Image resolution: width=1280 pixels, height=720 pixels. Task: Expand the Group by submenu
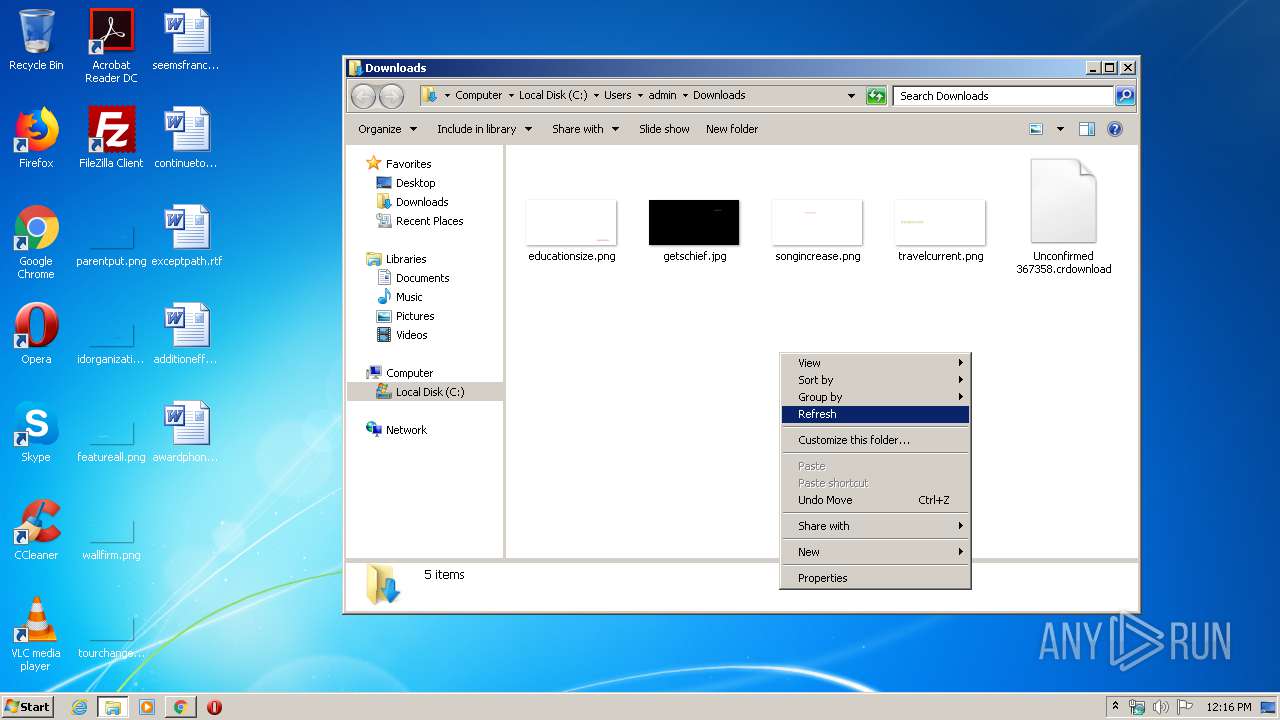875,397
